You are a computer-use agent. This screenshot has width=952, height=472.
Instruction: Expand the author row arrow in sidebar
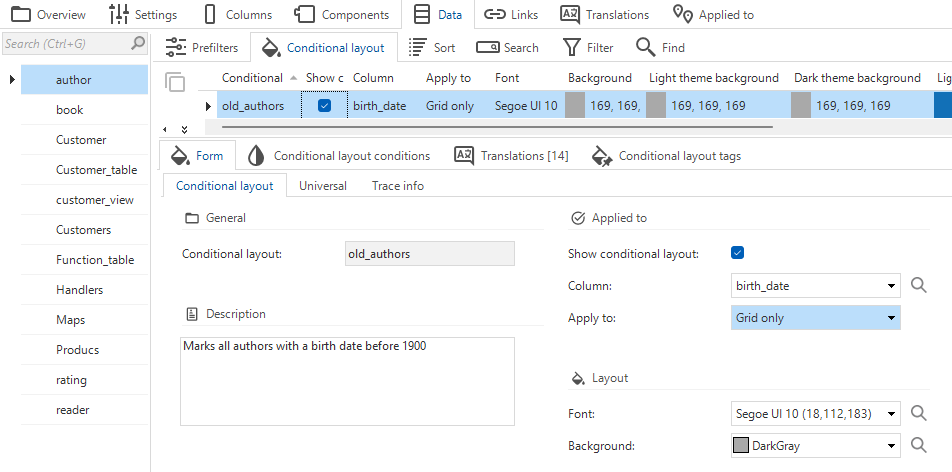point(12,80)
